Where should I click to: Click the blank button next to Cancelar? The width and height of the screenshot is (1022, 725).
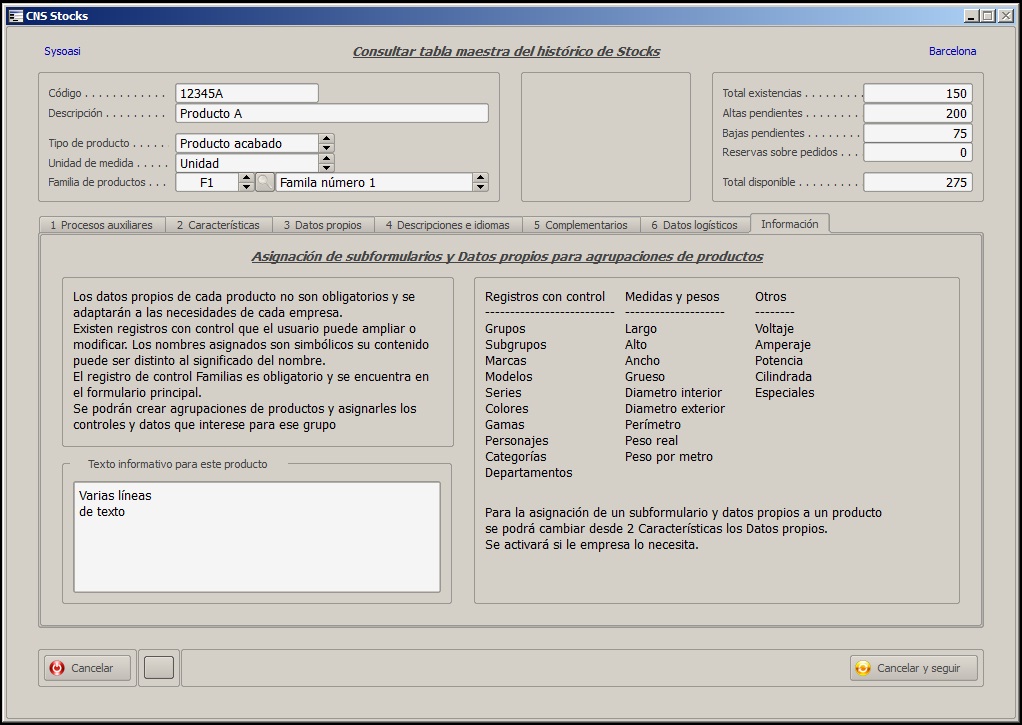(x=158, y=668)
